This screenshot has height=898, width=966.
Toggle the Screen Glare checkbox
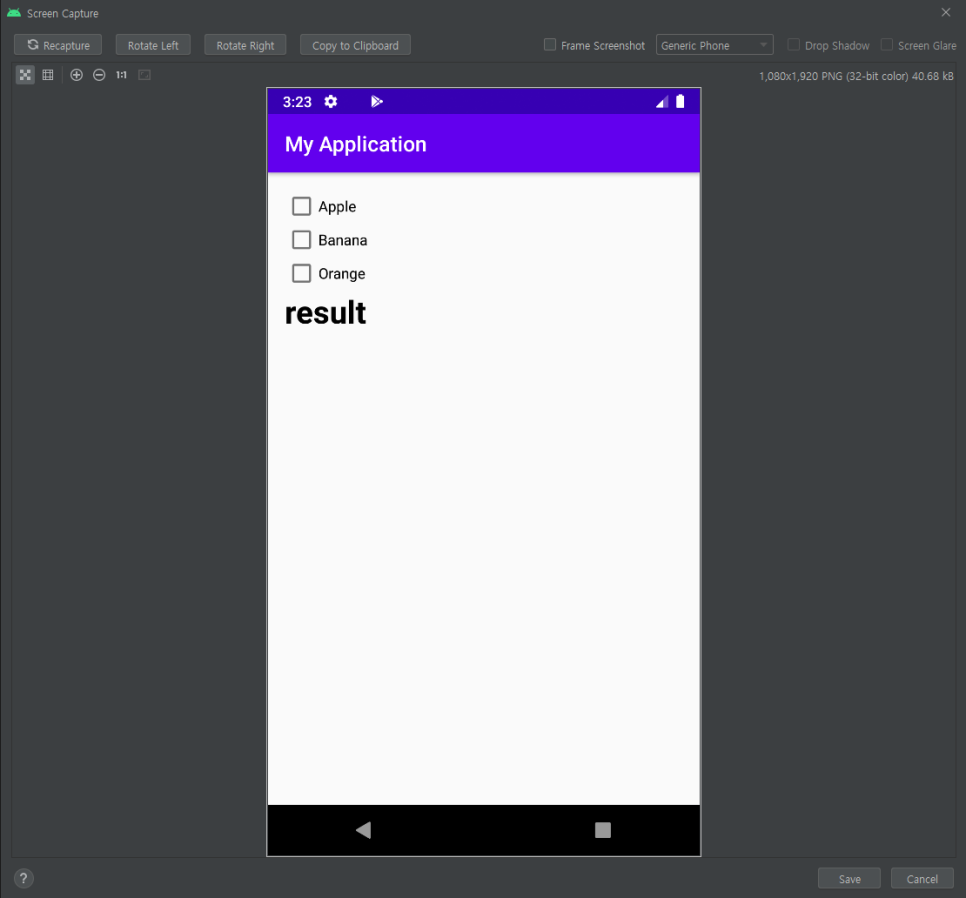pyautogui.click(x=887, y=44)
